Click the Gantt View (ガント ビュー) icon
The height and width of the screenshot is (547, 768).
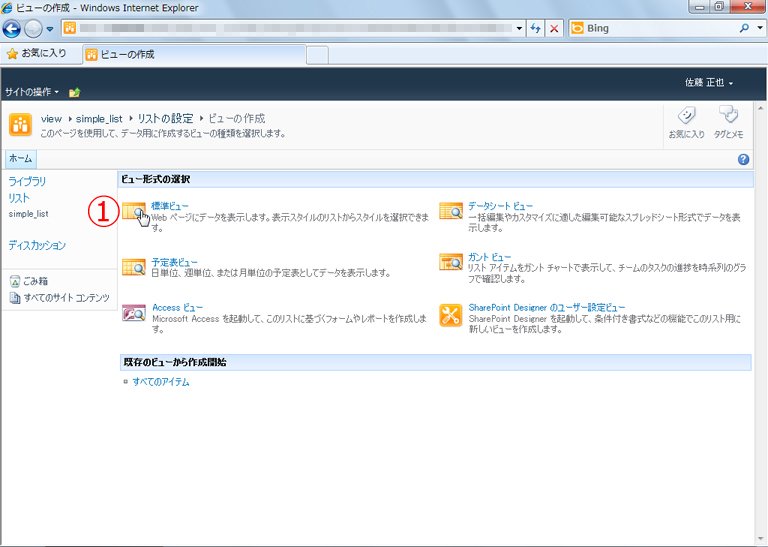451,262
